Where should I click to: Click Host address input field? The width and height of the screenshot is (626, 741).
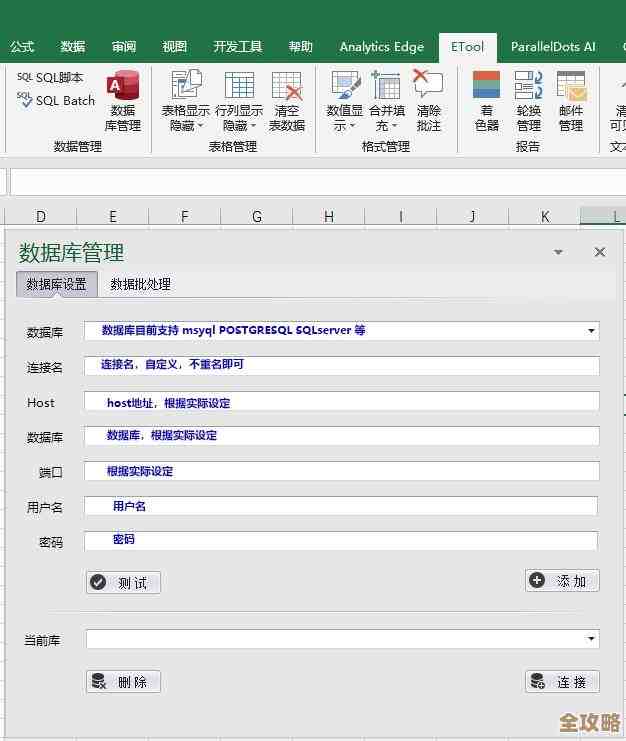[x=342, y=401]
